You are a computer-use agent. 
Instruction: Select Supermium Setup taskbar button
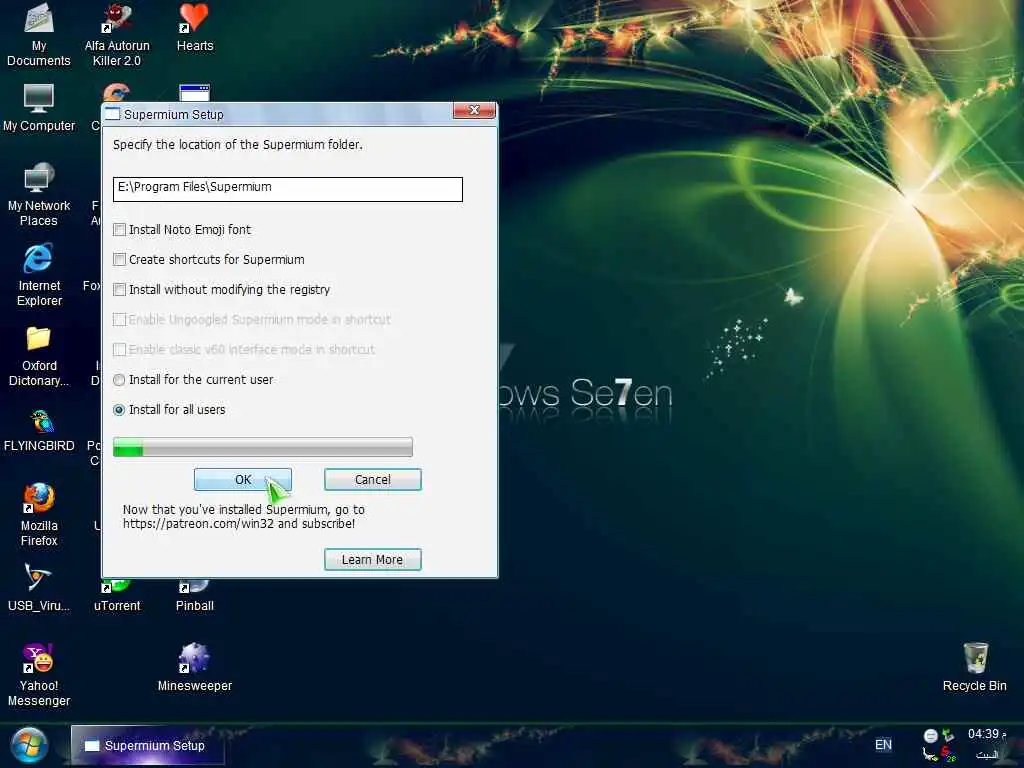[148, 745]
